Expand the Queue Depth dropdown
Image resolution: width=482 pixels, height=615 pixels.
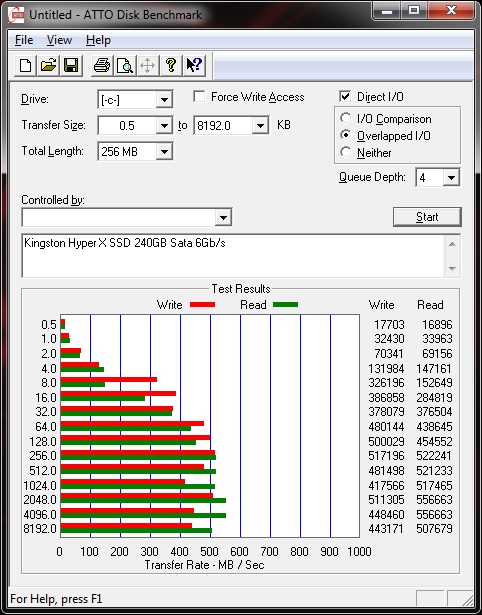pyautogui.click(x=451, y=178)
